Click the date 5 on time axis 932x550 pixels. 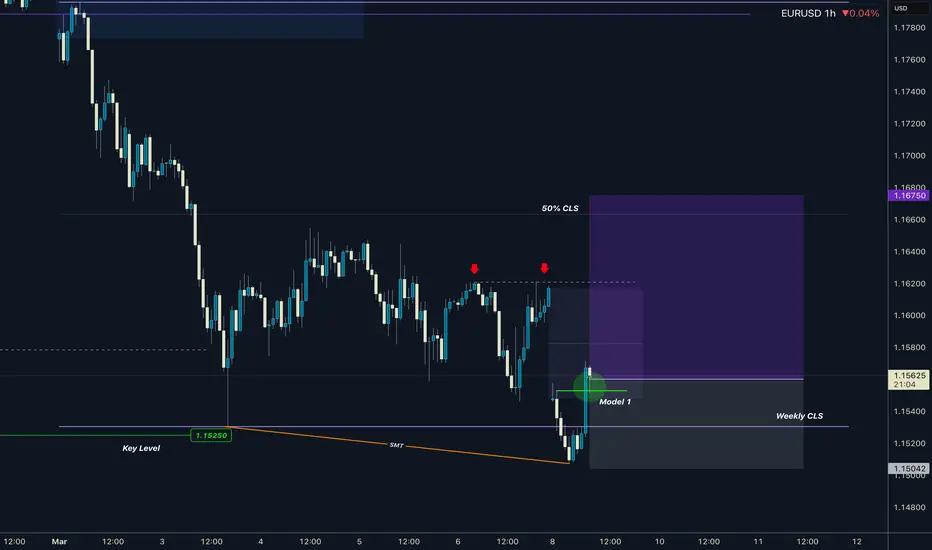[x=359, y=542]
